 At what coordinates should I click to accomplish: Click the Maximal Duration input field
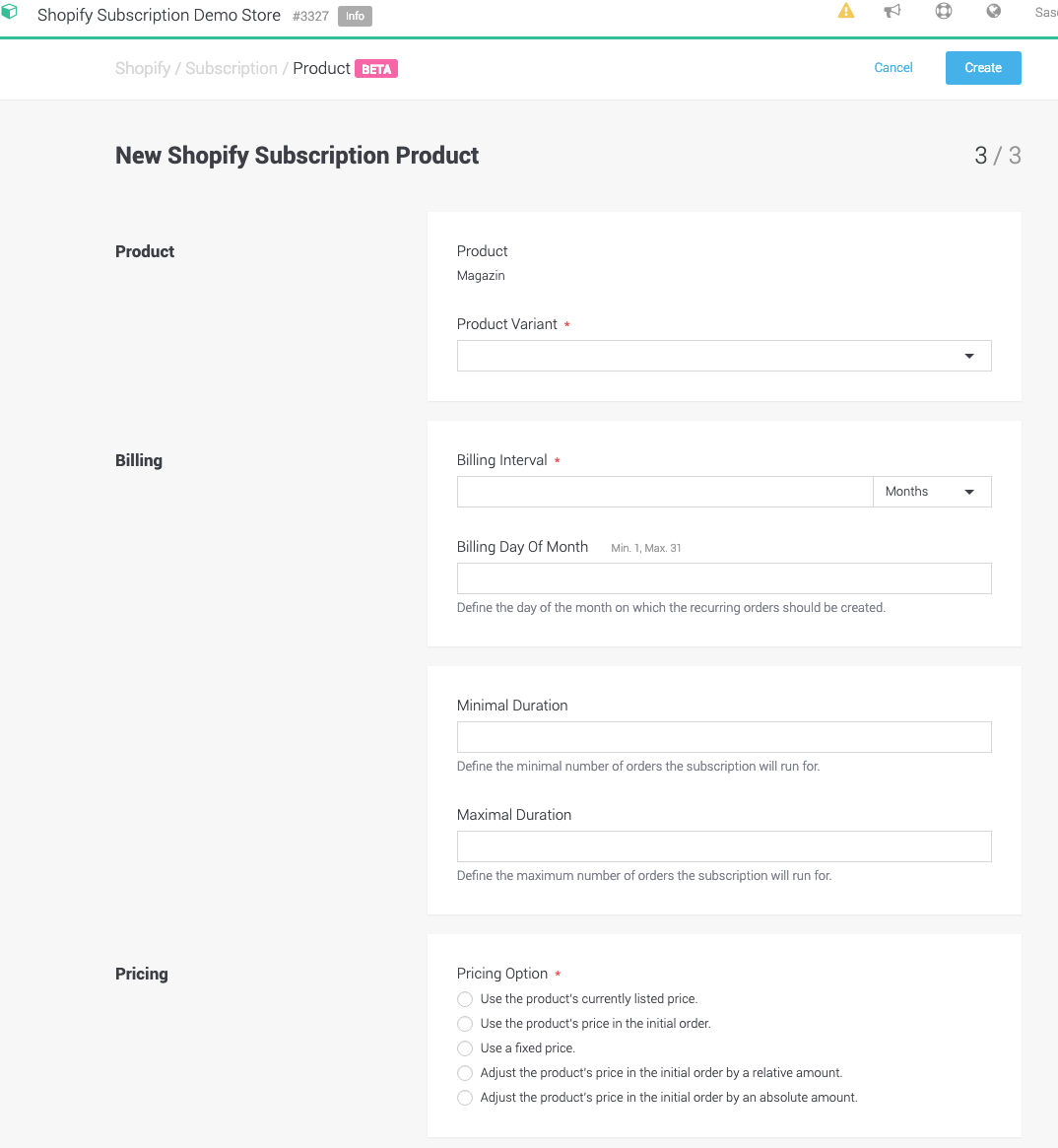(724, 845)
